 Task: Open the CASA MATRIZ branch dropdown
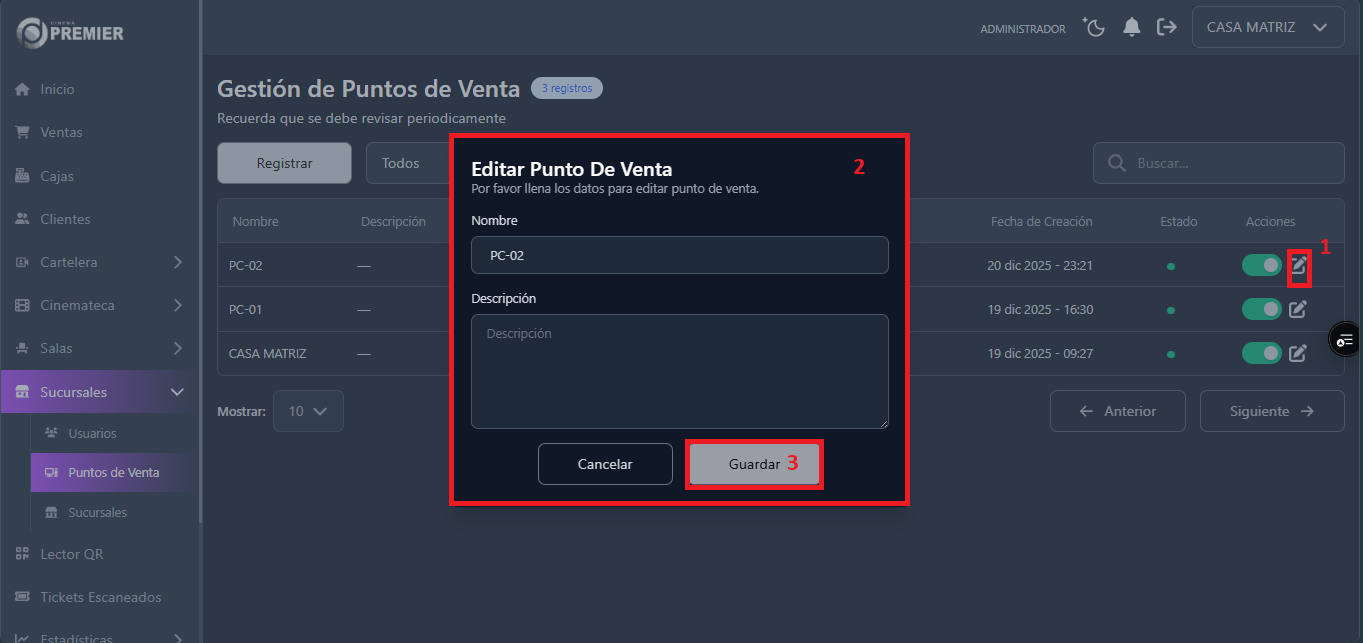coord(1268,27)
